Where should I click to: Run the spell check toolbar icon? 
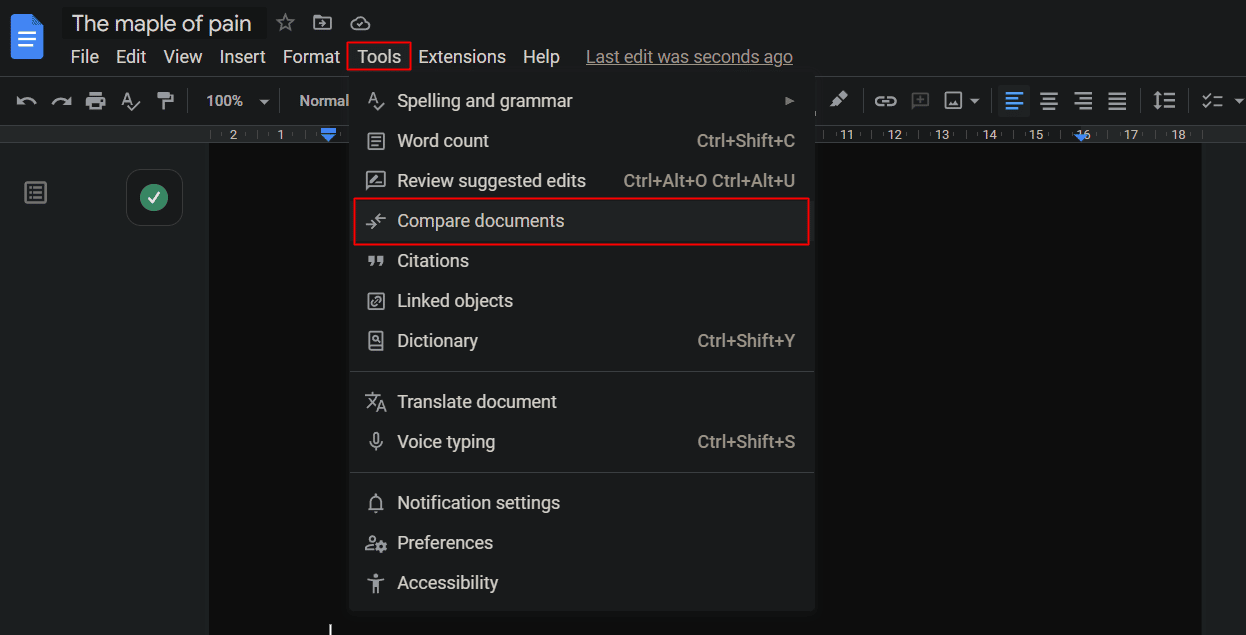[130, 101]
